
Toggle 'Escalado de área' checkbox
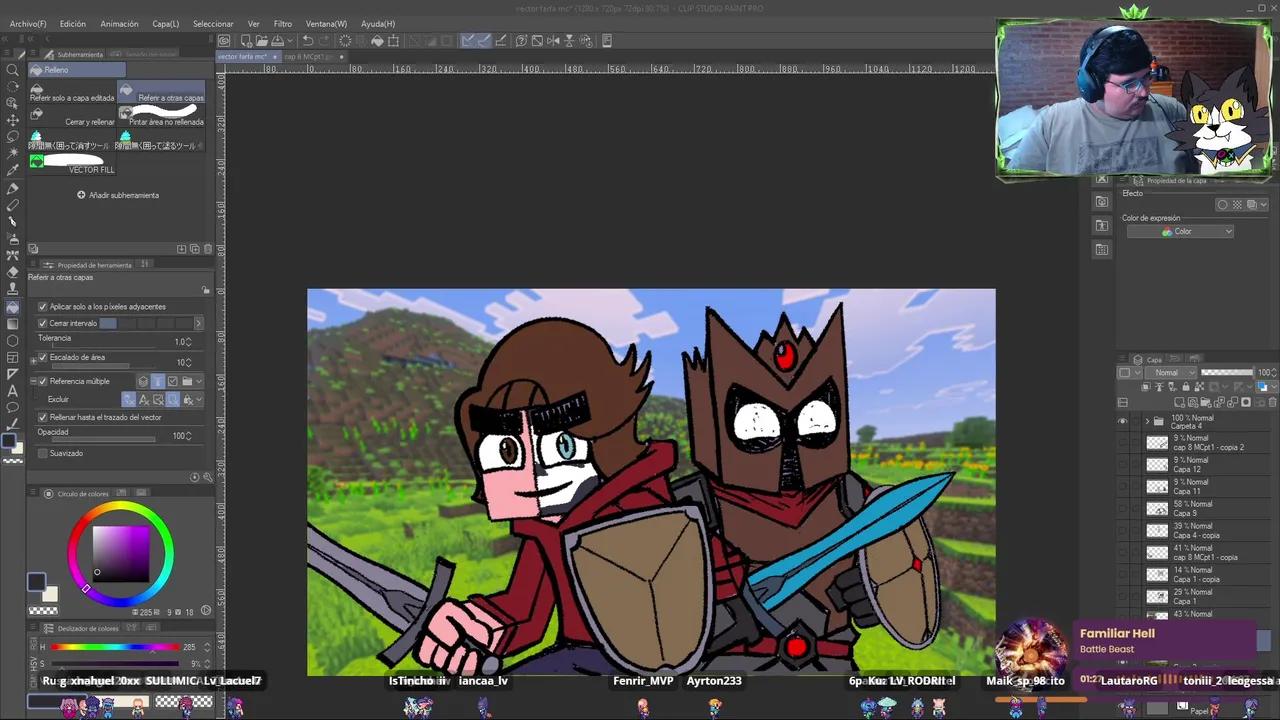click(42, 358)
